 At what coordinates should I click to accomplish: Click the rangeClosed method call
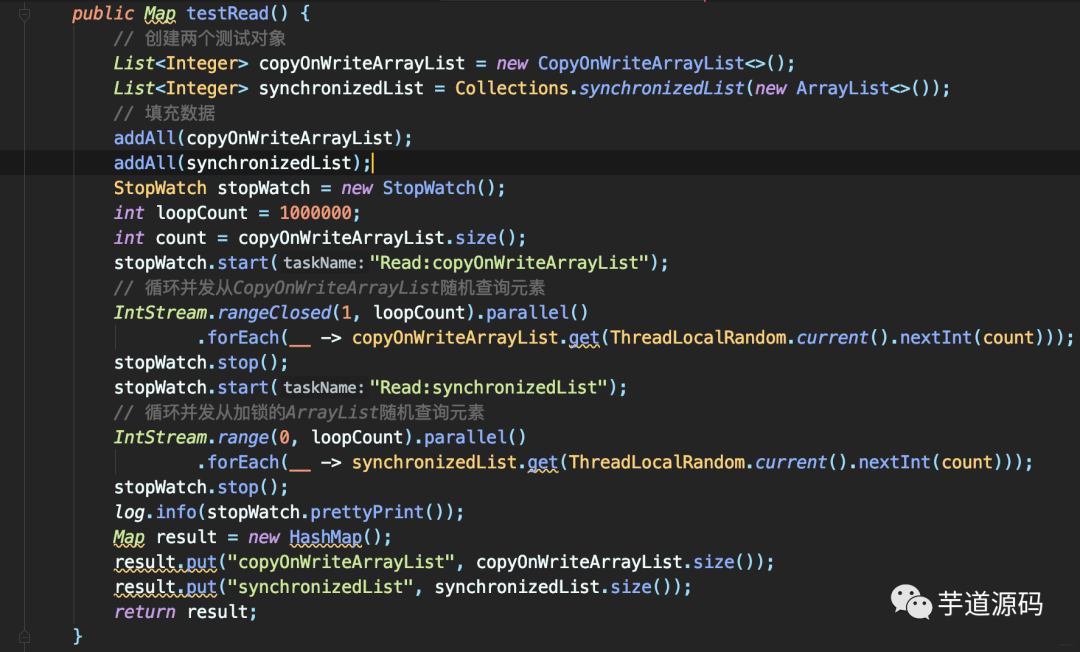274,313
